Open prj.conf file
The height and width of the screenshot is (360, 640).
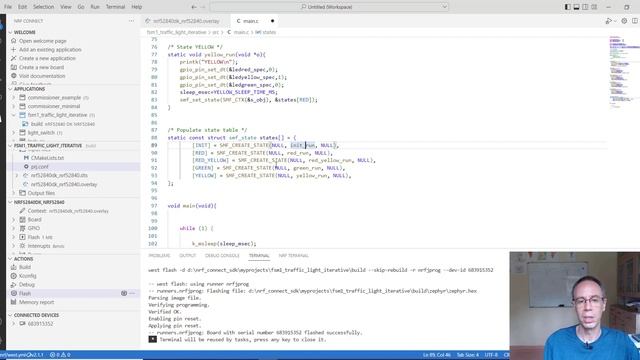(x=40, y=167)
